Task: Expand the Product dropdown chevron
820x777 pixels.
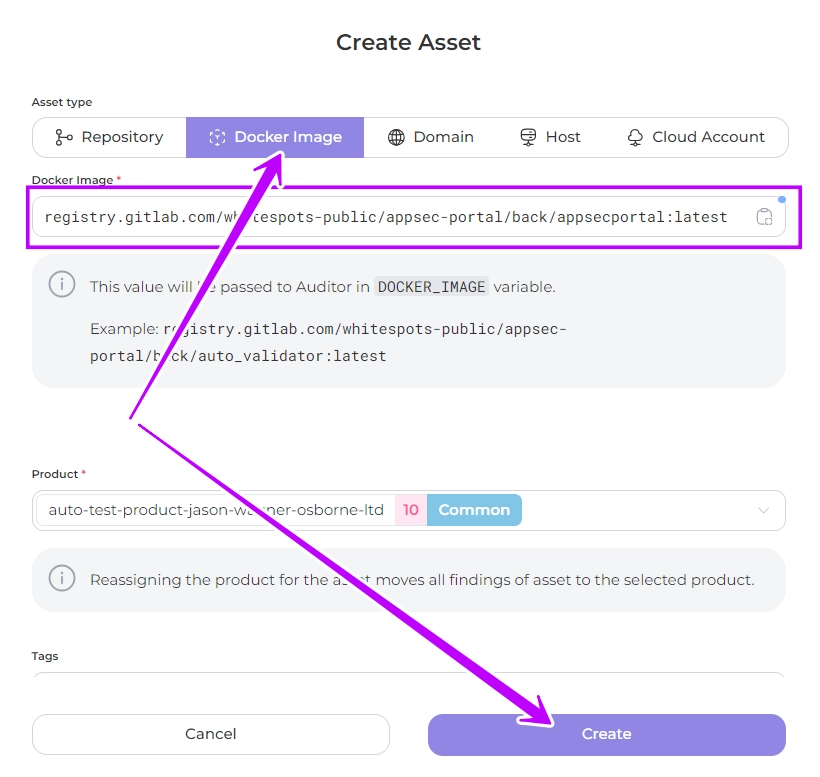Action: pyautogui.click(x=764, y=510)
